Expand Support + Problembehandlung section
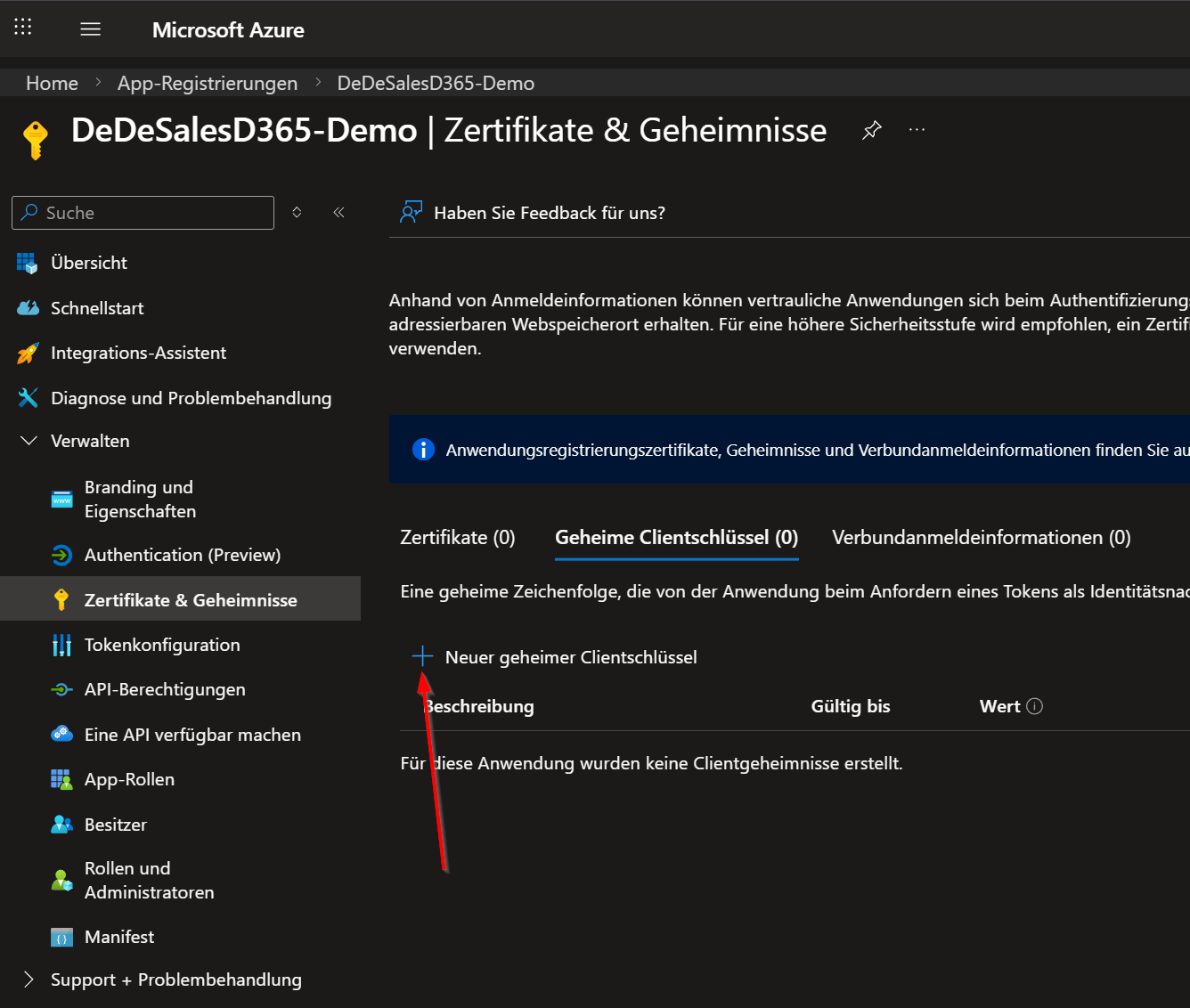The image size is (1190, 1008). 29,980
